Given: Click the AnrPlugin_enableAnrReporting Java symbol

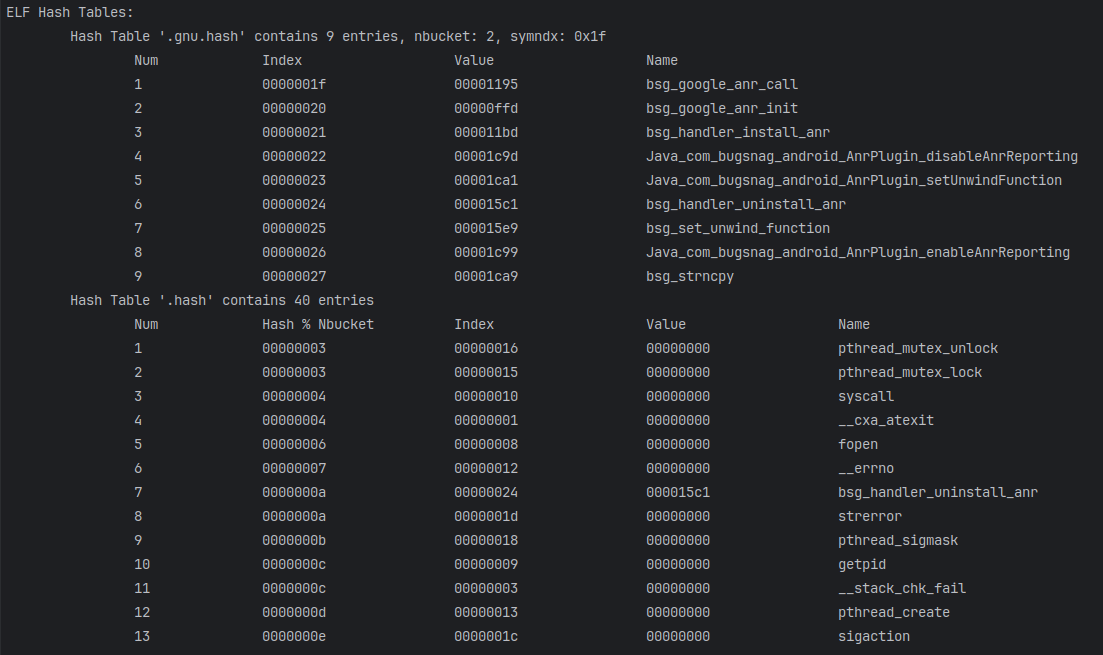Looking at the screenshot, I should coord(858,252).
